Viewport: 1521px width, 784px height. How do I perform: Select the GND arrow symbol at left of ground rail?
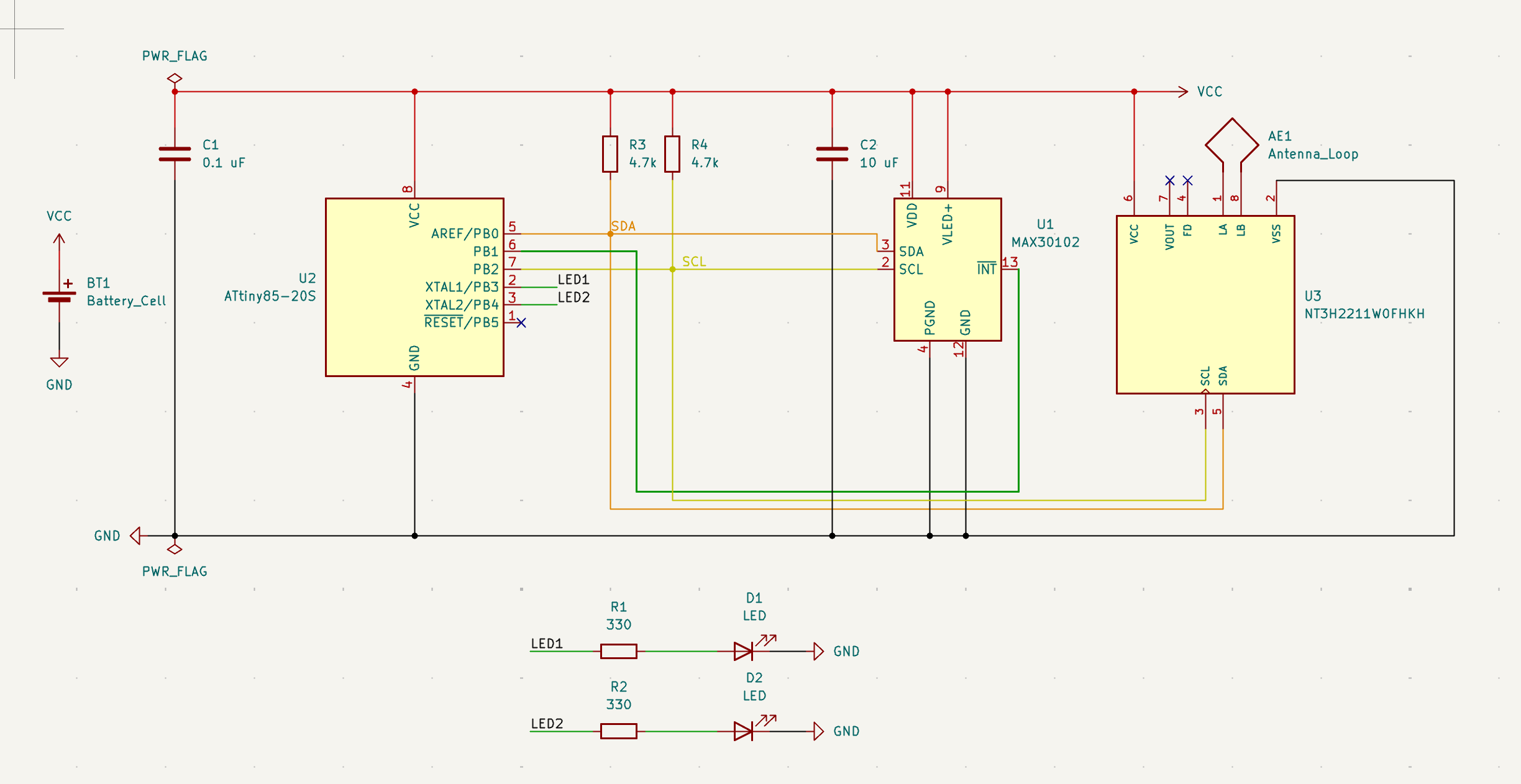(x=135, y=536)
